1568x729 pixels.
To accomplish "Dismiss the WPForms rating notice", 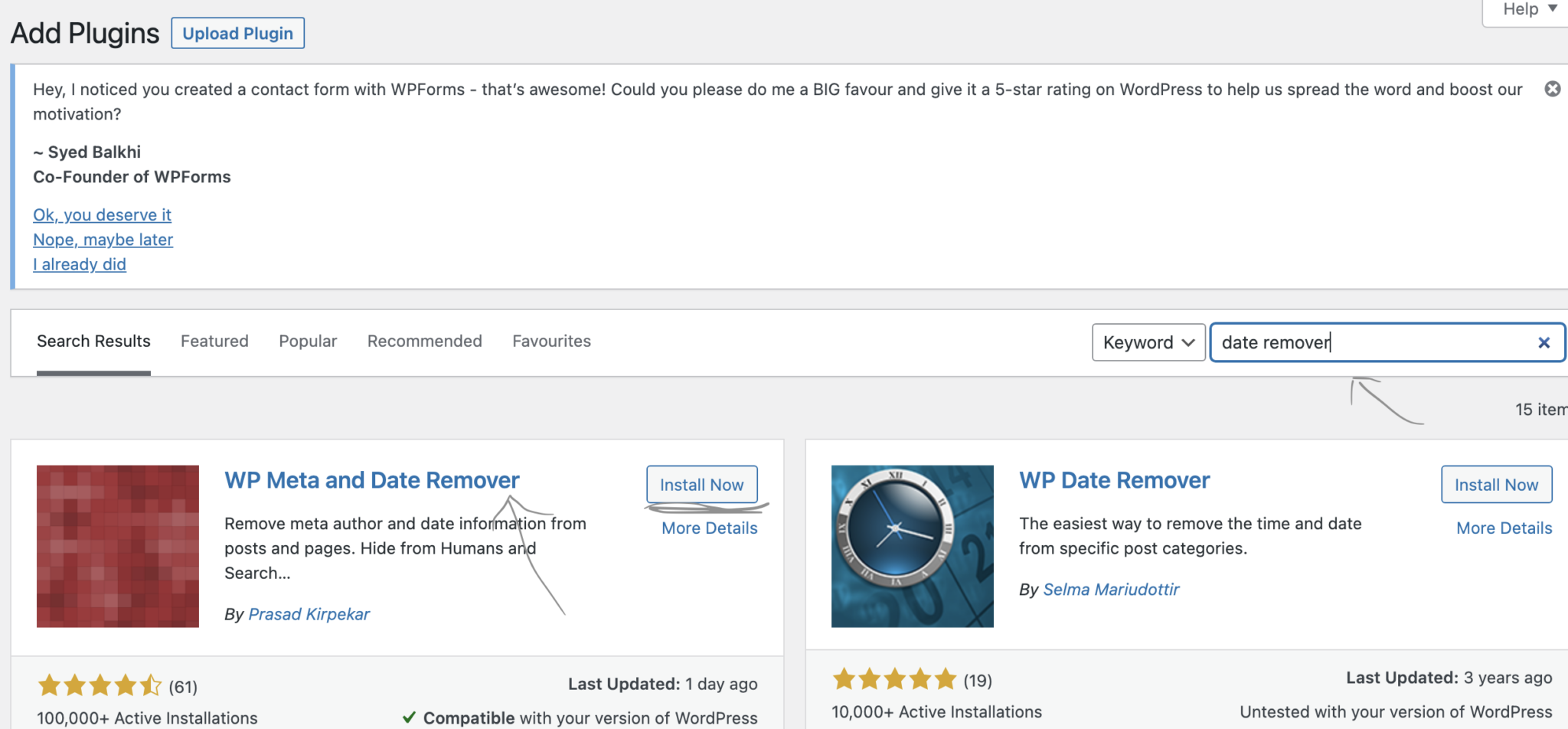I will pos(1552,89).
